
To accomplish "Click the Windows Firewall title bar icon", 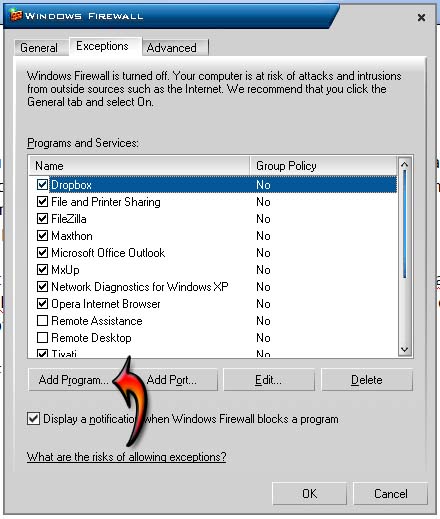I will point(16,15).
